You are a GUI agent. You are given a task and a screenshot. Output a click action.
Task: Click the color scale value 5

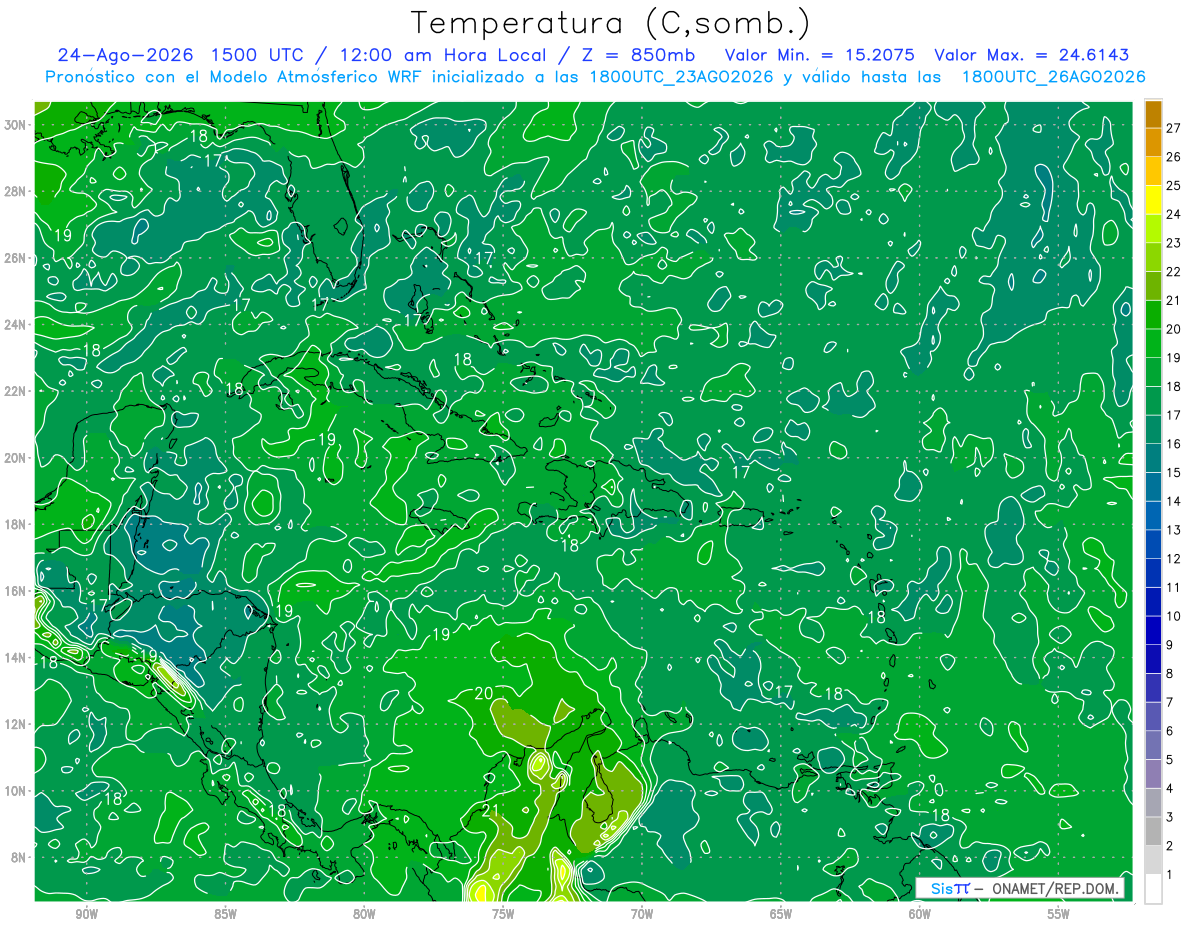1171,760
